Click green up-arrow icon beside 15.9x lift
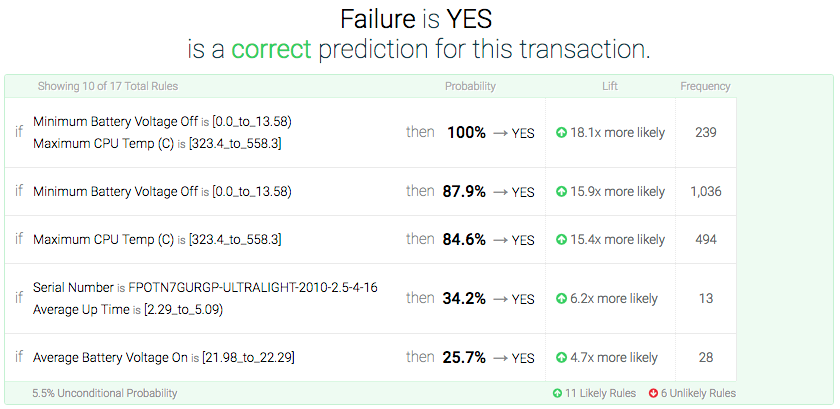This screenshot has width=840, height=409. 562,191
